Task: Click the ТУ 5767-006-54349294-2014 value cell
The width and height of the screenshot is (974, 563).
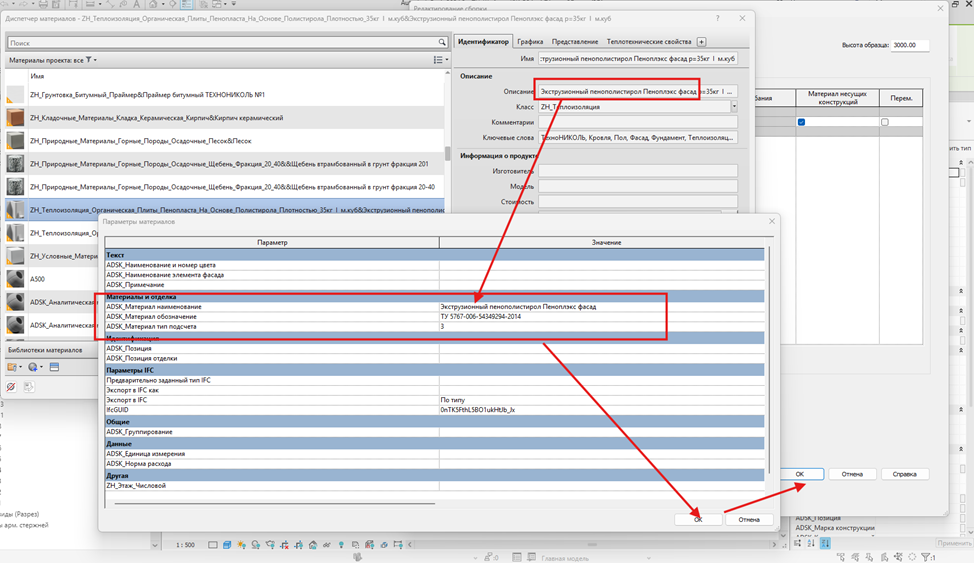Action: pos(601,316)
